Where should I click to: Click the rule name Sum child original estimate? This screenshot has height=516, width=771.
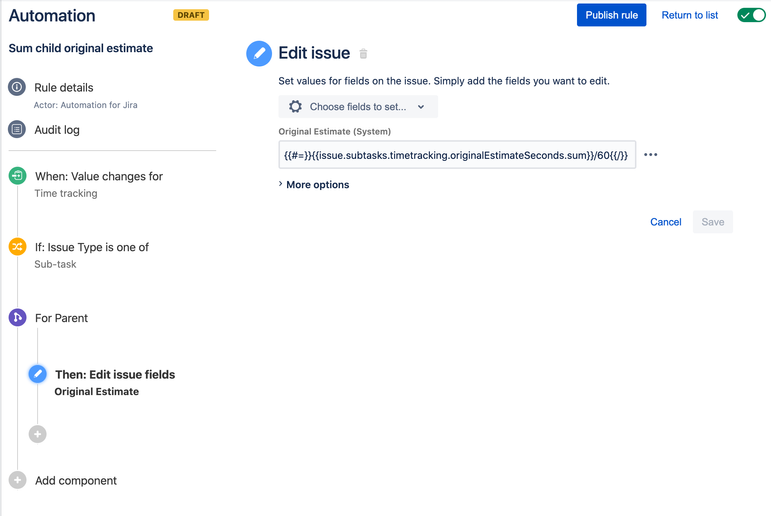(81, 48)
